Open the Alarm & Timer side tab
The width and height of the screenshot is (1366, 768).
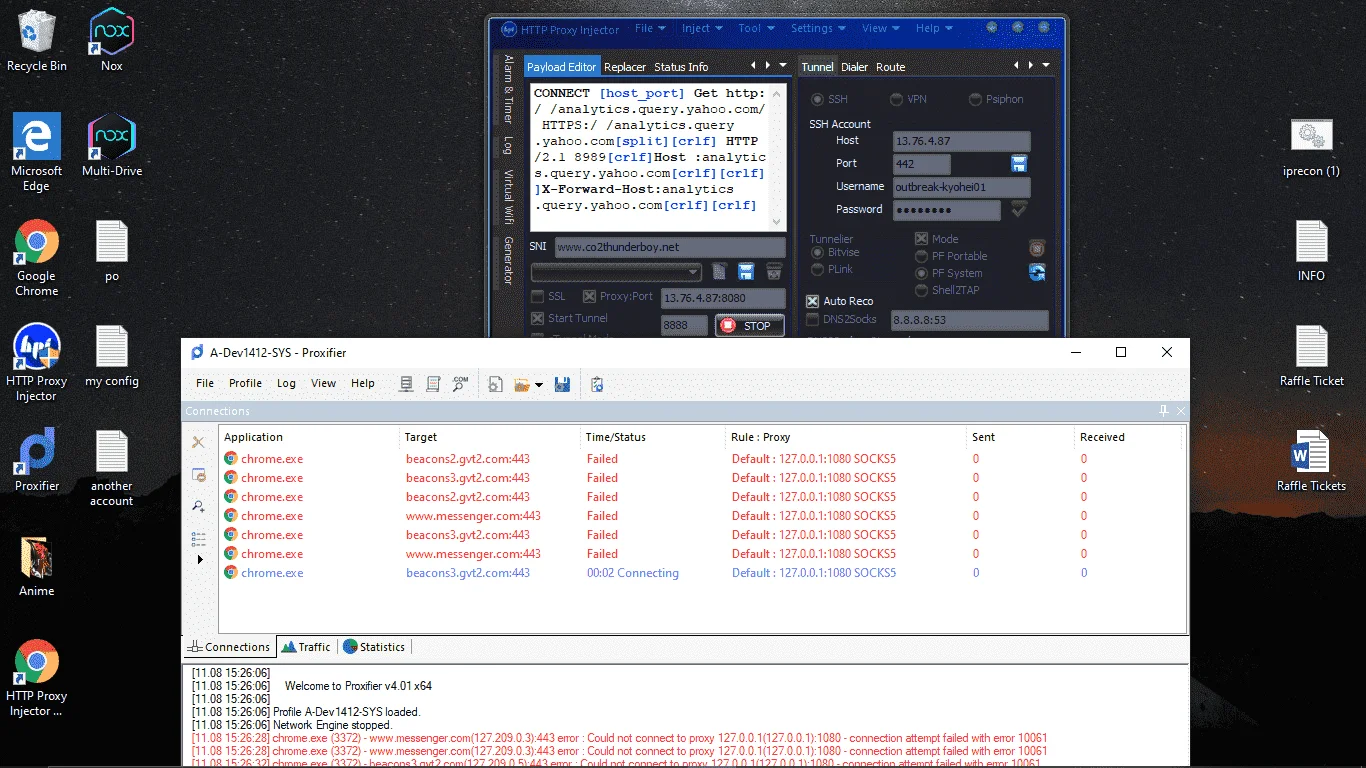click(508, 89)
